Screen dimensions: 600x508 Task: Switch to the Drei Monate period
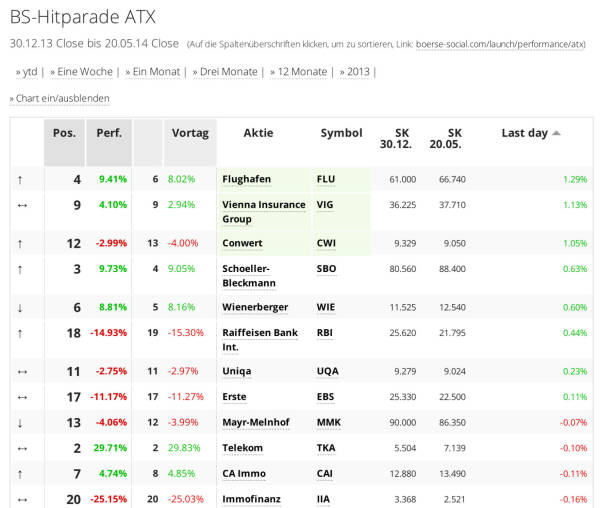pyautogui.click(x=228, y=71)
